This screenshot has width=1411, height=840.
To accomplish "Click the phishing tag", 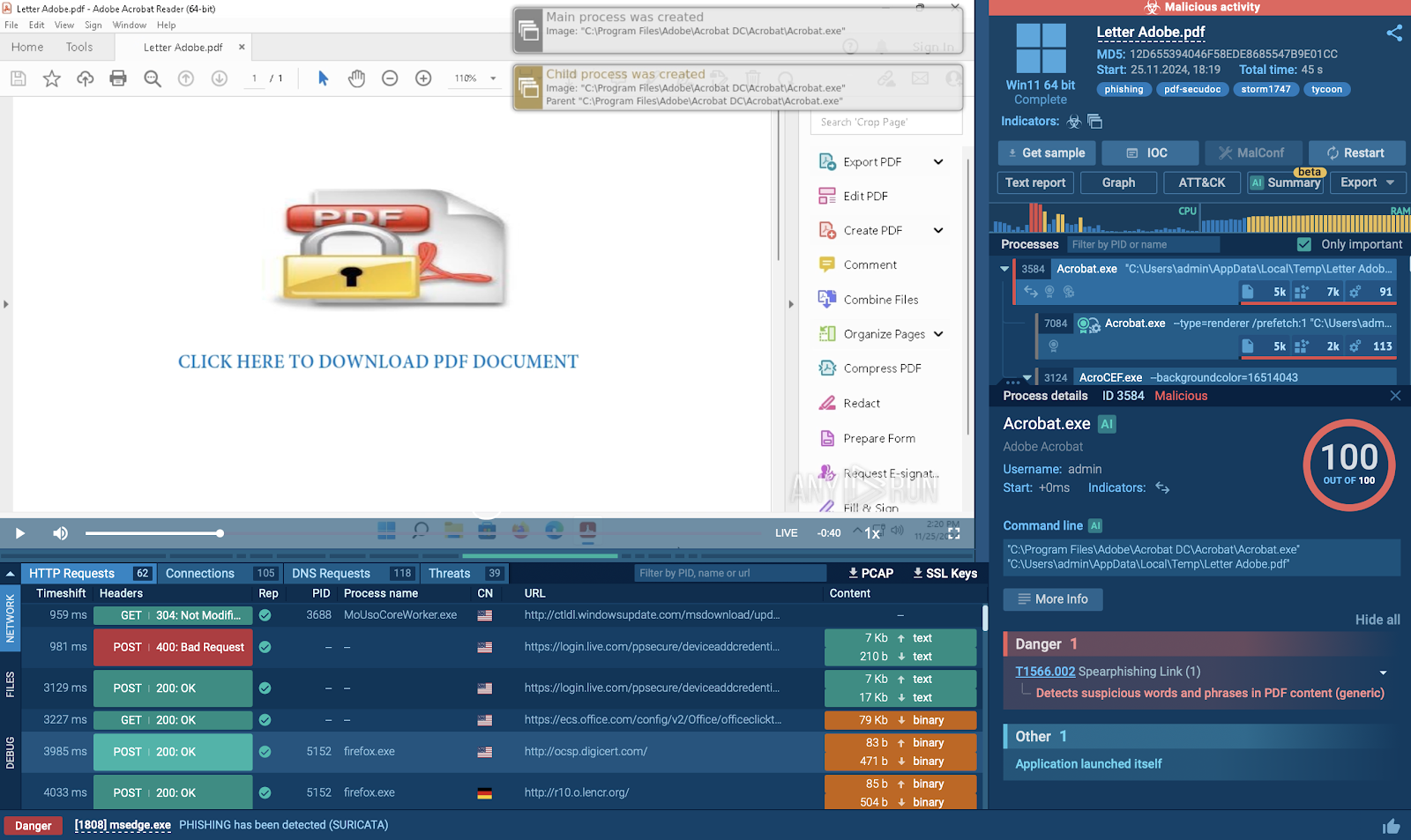I will (x=1124, y=89).
